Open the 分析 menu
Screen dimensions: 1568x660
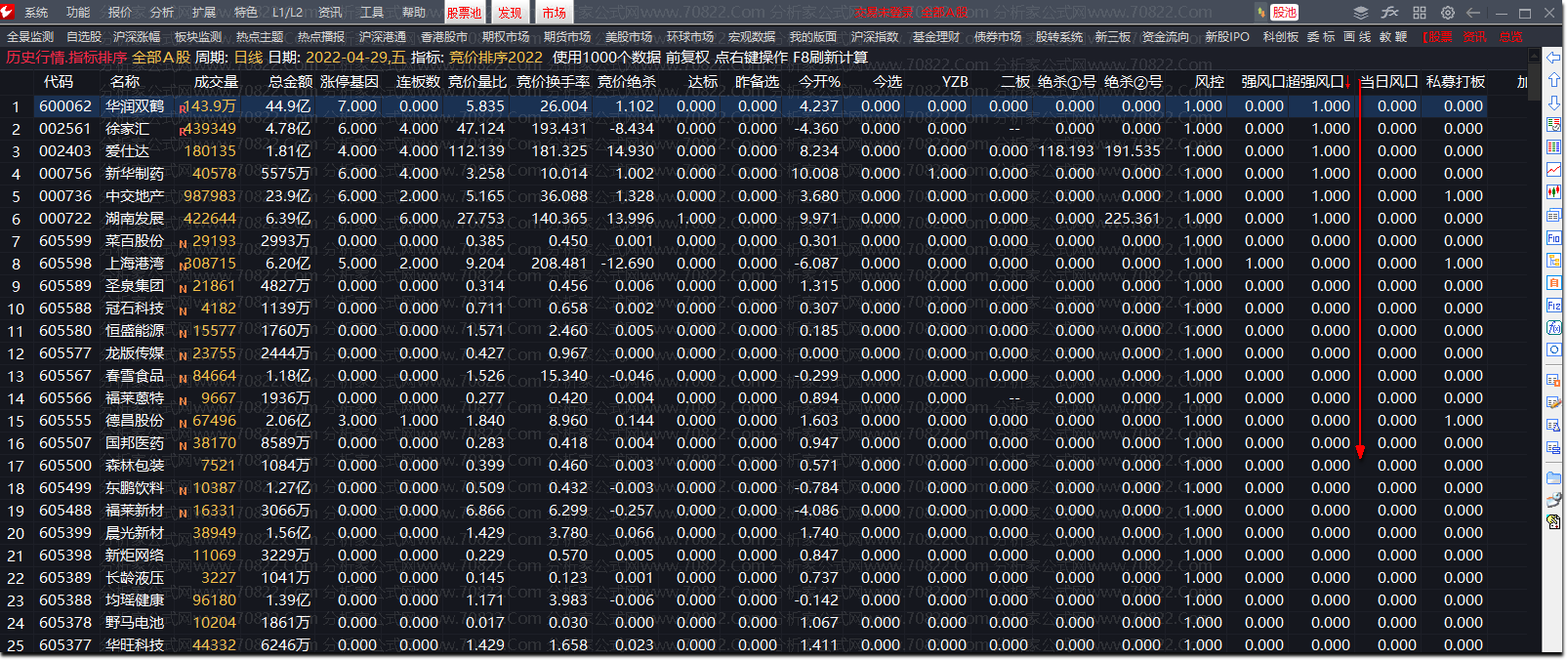[162, 13]
